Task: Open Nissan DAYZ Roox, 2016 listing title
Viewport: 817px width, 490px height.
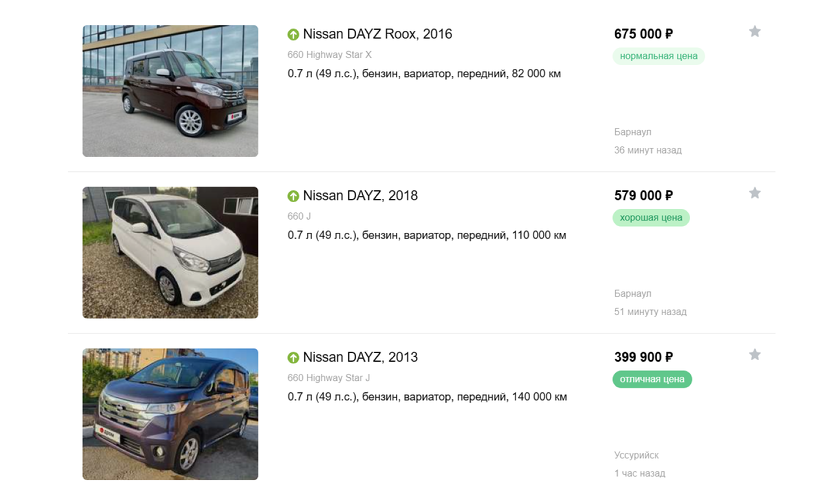Action: (377, 34)
